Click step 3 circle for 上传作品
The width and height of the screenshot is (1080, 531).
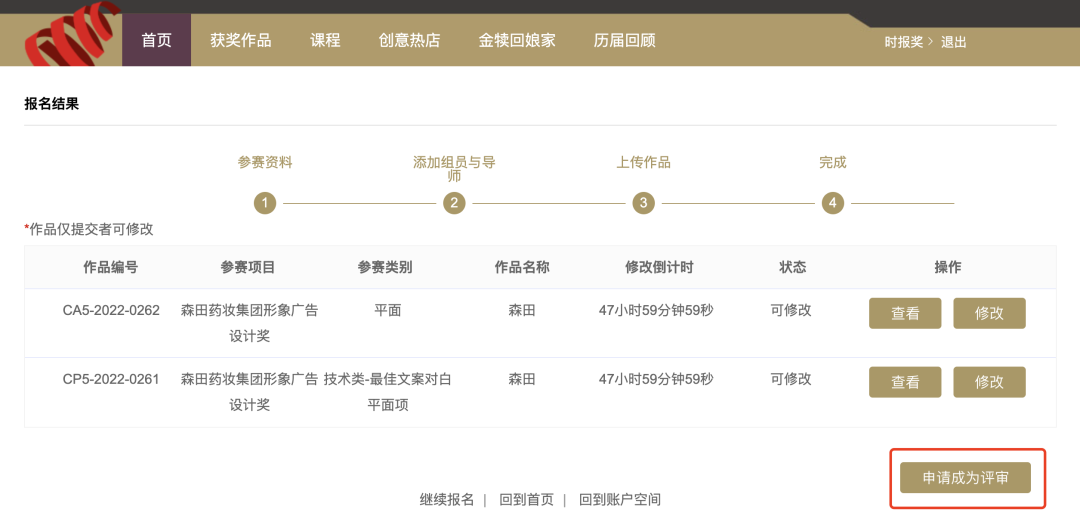coord(643,203)
